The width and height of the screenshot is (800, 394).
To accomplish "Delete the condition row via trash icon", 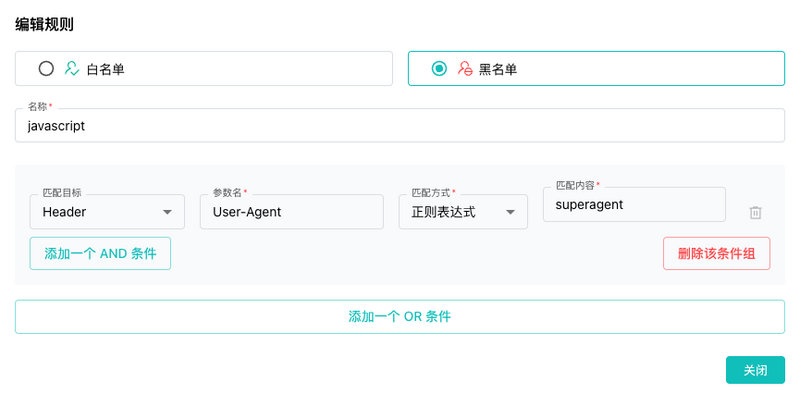I will pyautogui.click(x=755, y=213).
